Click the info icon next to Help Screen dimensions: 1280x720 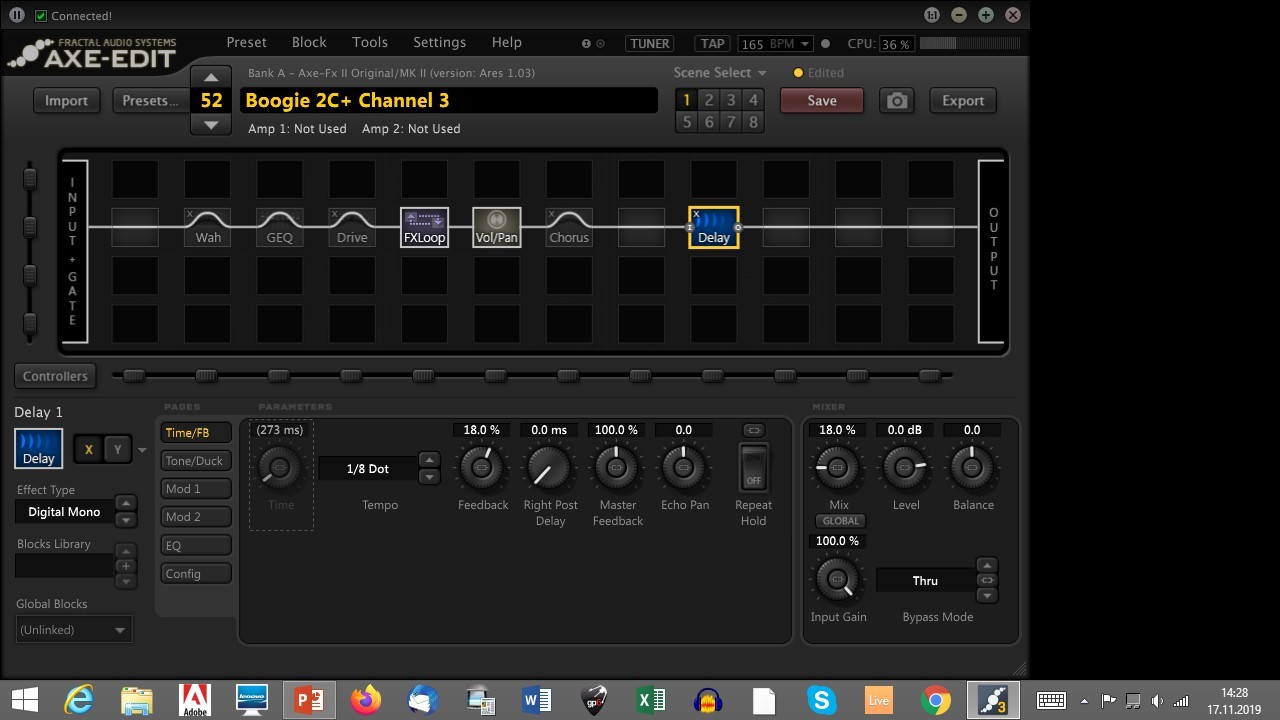[586, 44]
